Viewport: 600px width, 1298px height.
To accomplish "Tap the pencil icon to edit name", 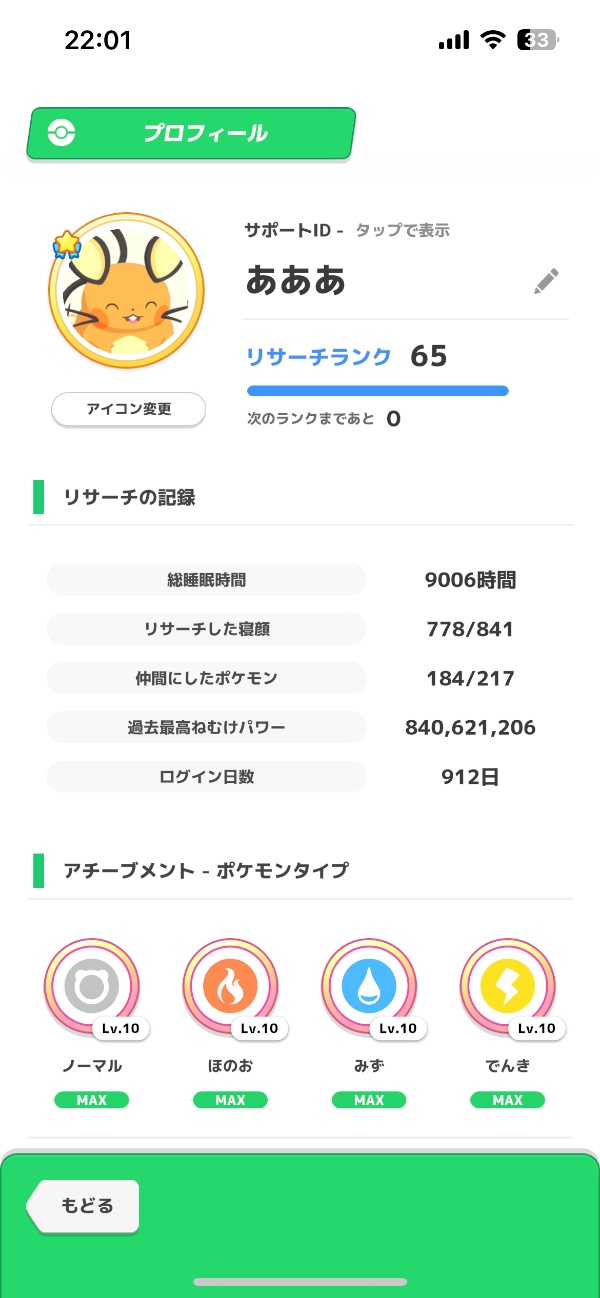I will (546, 282).
